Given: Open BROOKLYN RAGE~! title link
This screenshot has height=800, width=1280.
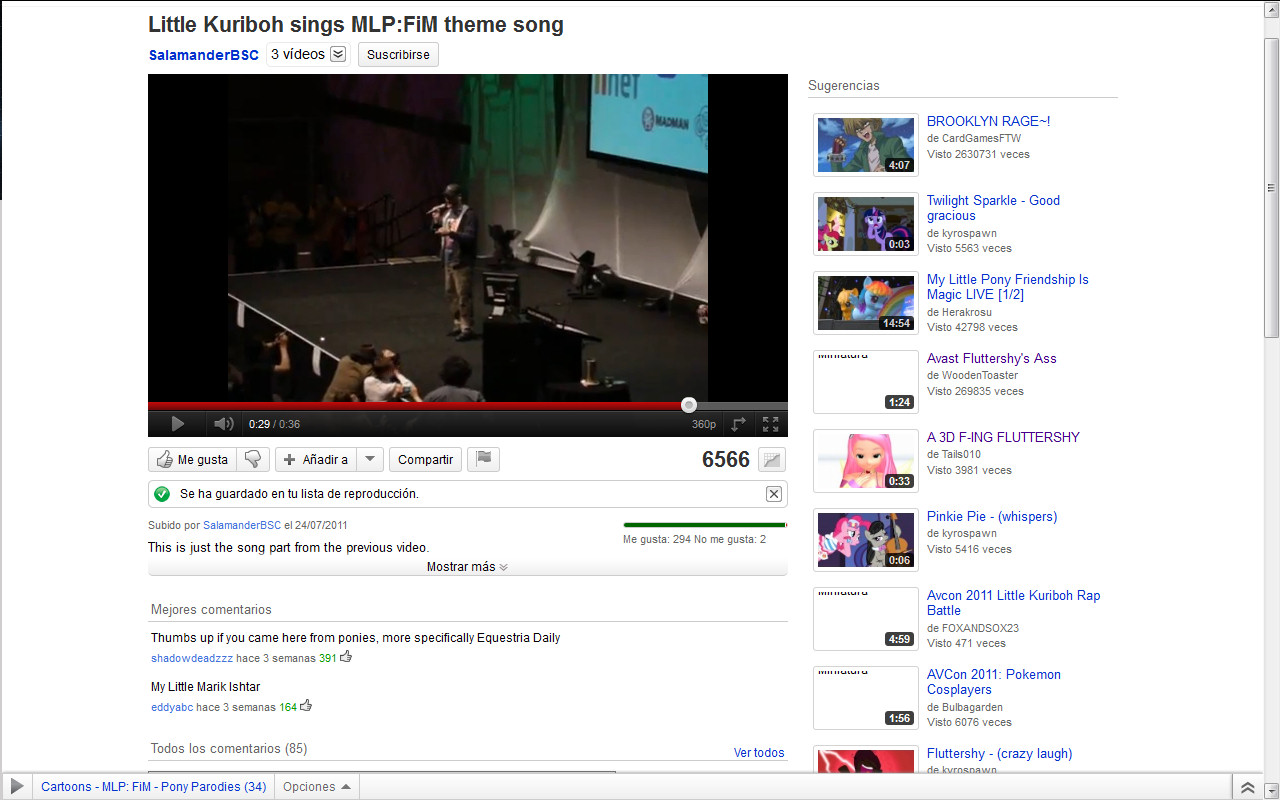Looking at the screenshot, I should (x=988, y=122).
